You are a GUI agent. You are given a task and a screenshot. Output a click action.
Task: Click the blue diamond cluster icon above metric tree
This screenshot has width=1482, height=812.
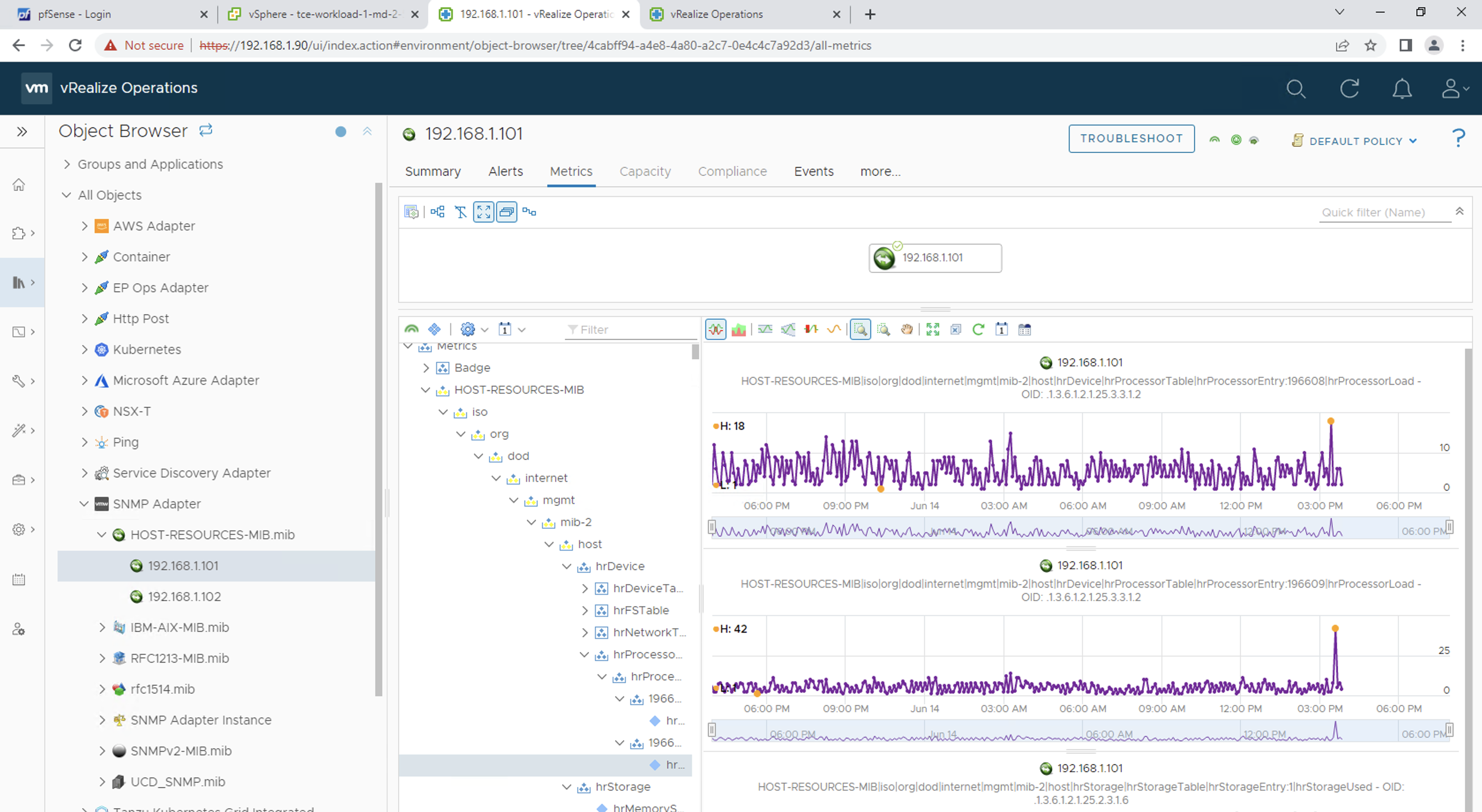[434, 330]
